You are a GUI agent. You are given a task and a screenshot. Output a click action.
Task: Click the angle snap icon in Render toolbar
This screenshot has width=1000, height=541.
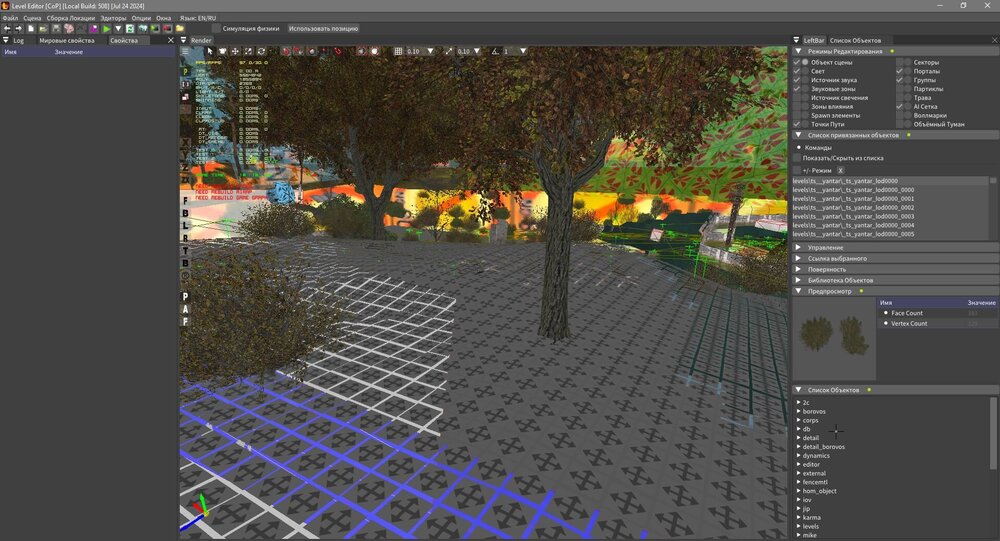(495, 51)
